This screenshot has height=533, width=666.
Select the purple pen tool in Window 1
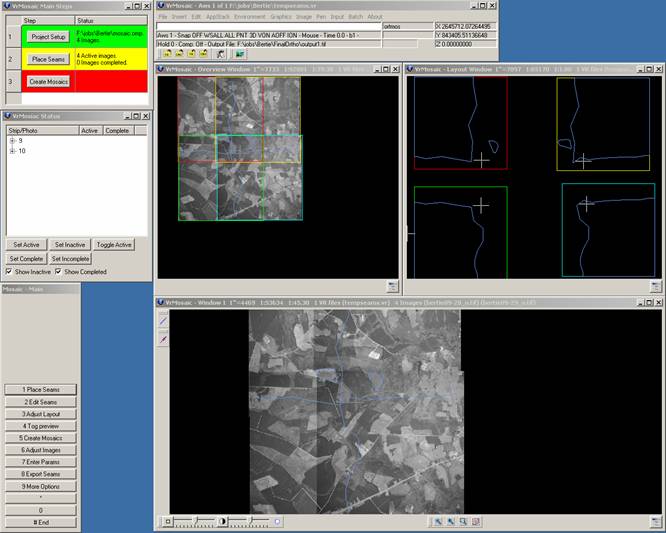163,339
